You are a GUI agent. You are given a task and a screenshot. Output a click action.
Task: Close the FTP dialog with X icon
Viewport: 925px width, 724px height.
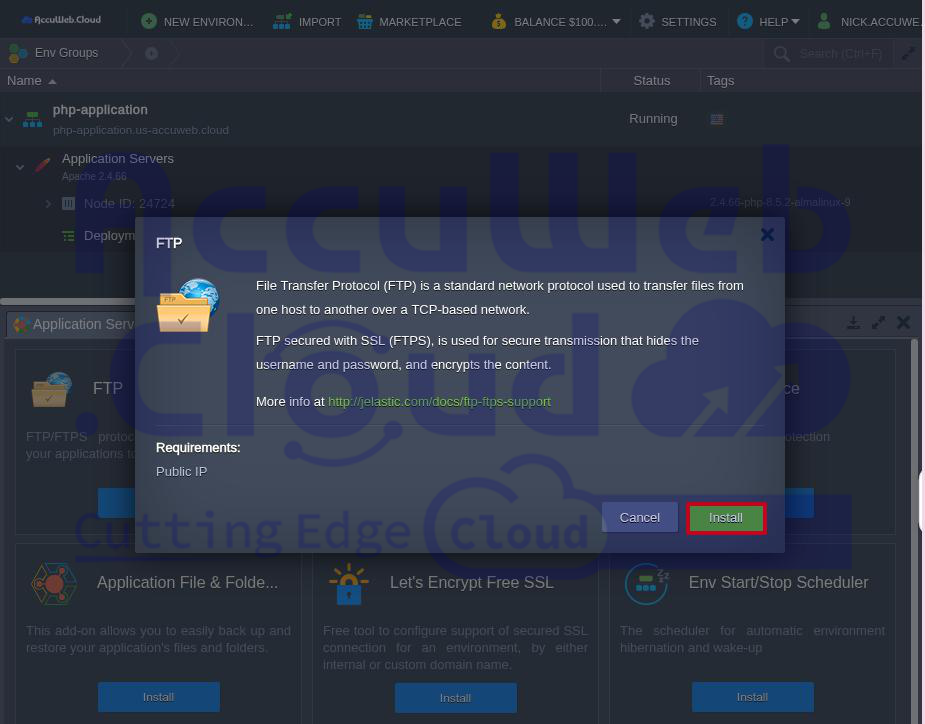point(767,235)
